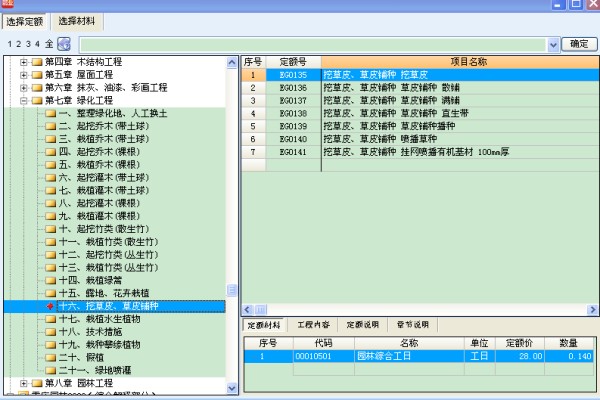The image size is (600, 400).
Task: Open 十三、栽植竹类(丛生竹) folder
Action: click(108, 268)
